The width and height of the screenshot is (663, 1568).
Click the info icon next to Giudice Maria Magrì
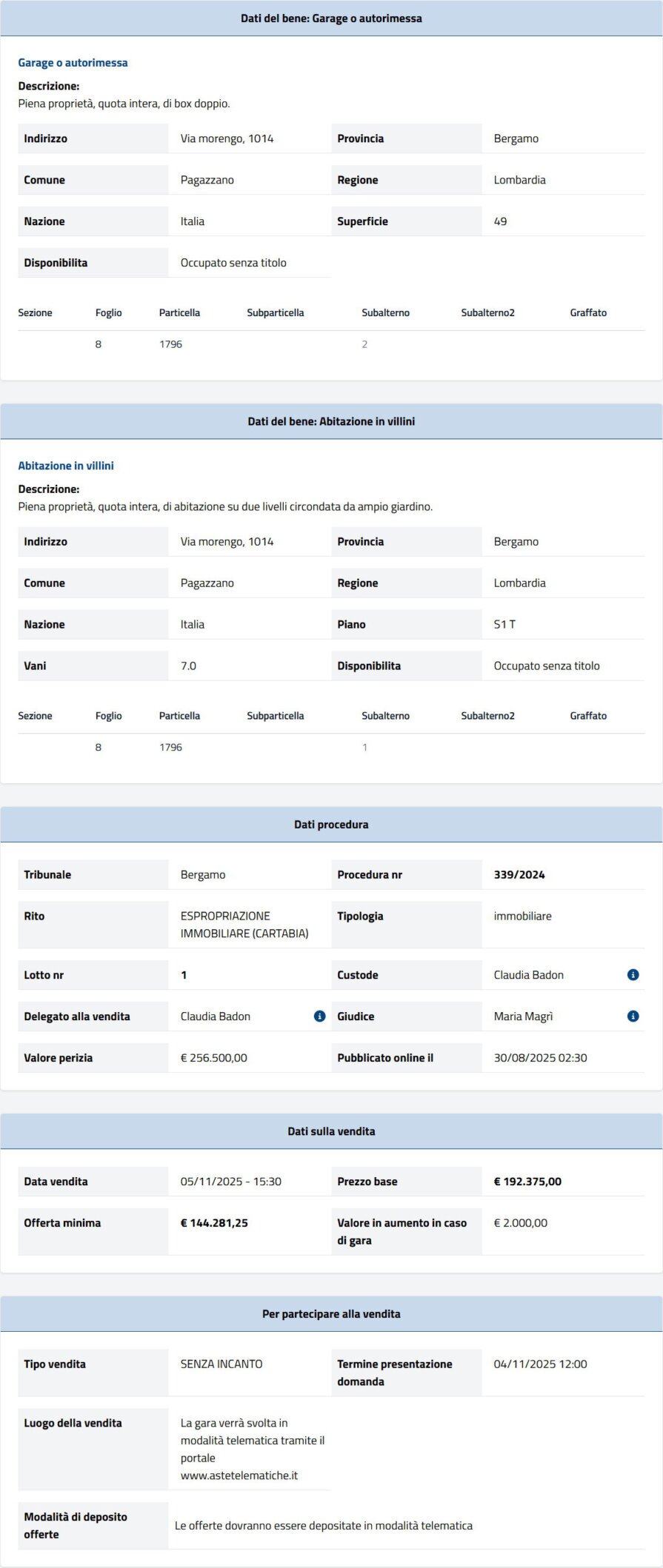(633, 1016)
